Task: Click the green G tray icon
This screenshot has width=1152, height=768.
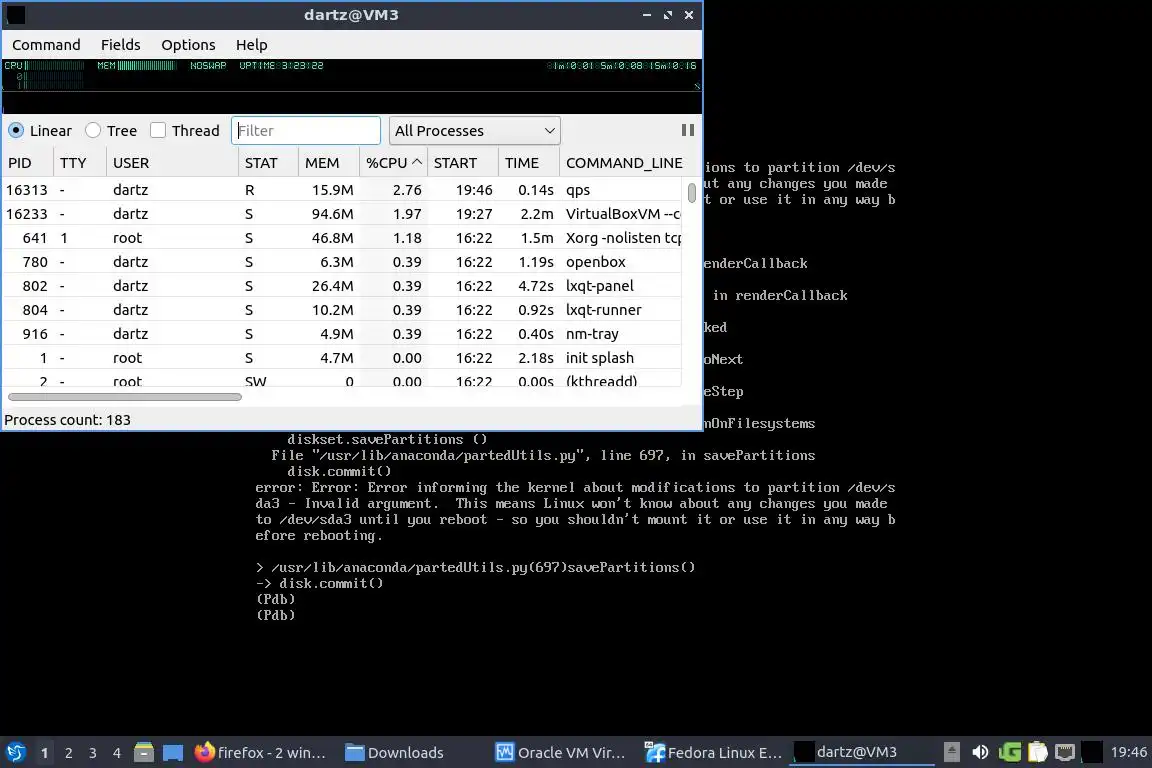Action: click(x=1009, y=752)
